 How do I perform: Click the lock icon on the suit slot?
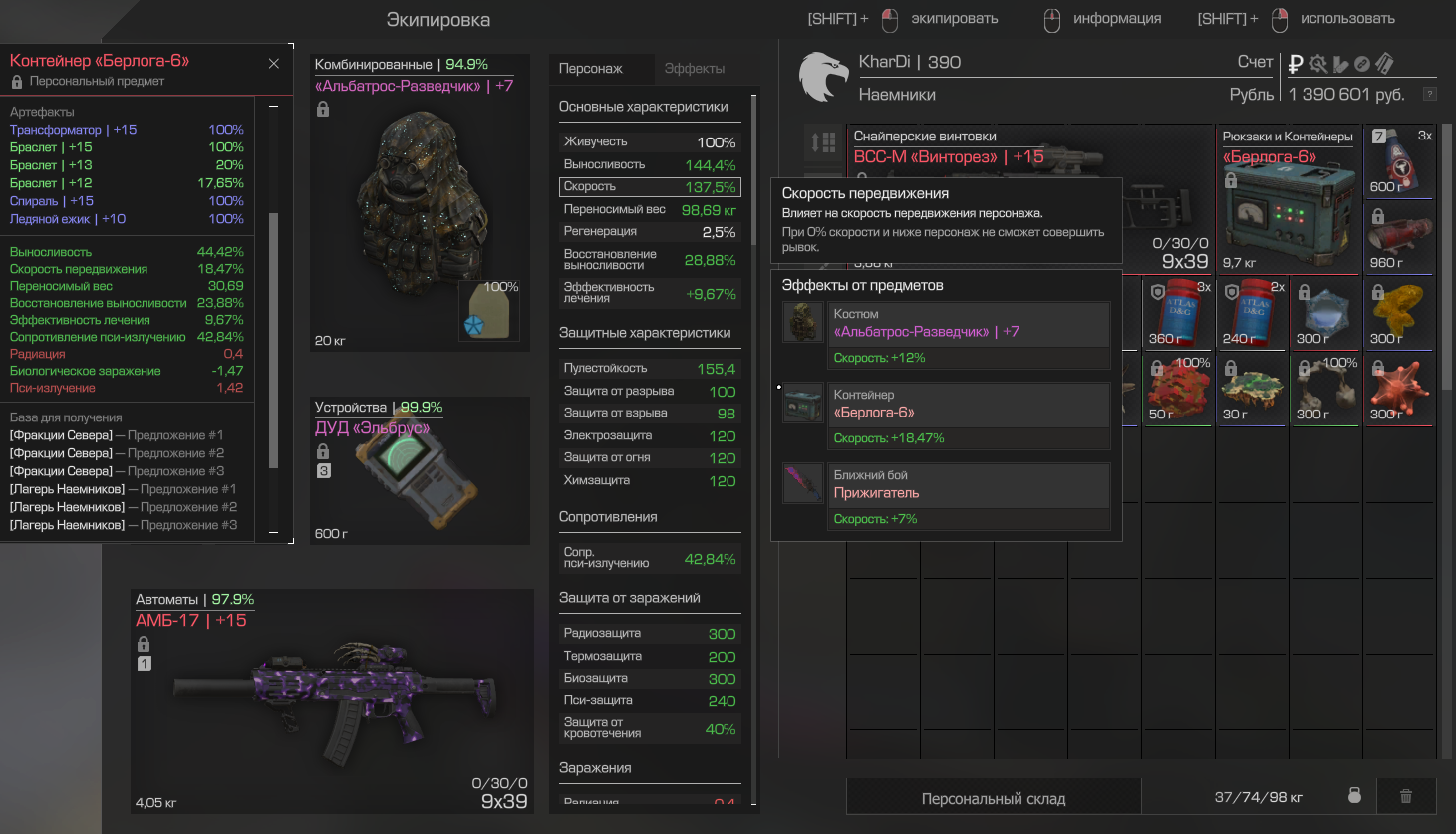[x=323, y=109]
